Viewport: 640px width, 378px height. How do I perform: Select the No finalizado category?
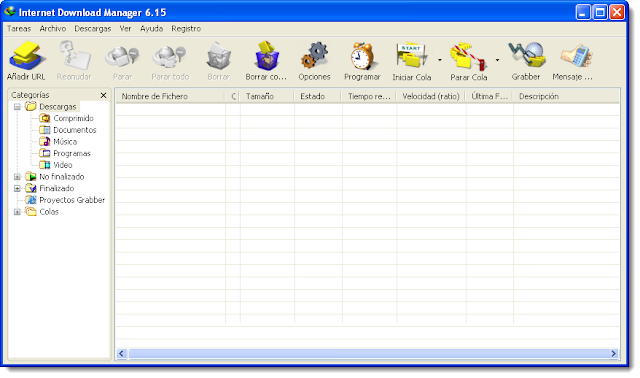pyautogui.click(x=55, y=177)
